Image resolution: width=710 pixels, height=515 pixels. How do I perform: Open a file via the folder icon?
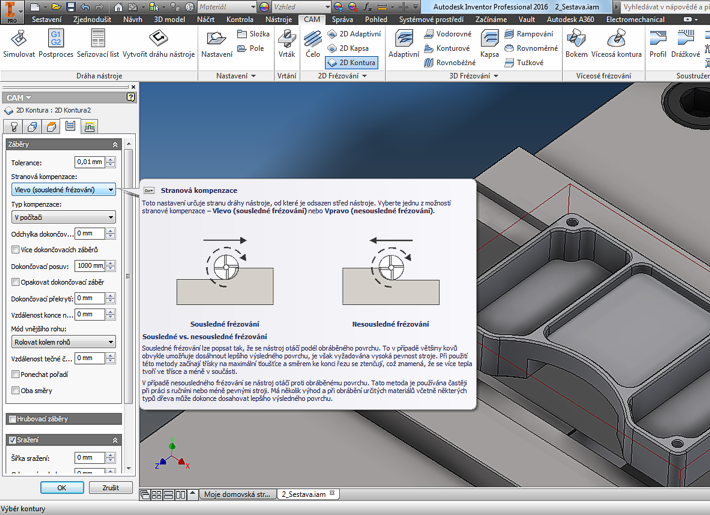click(56, 7)
